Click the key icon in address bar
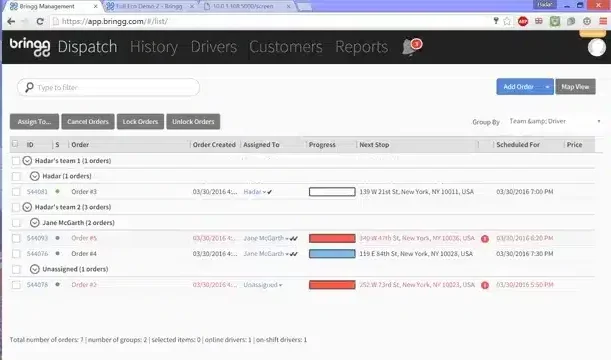Viewport: 611px width, 360px height. point(496,21)
